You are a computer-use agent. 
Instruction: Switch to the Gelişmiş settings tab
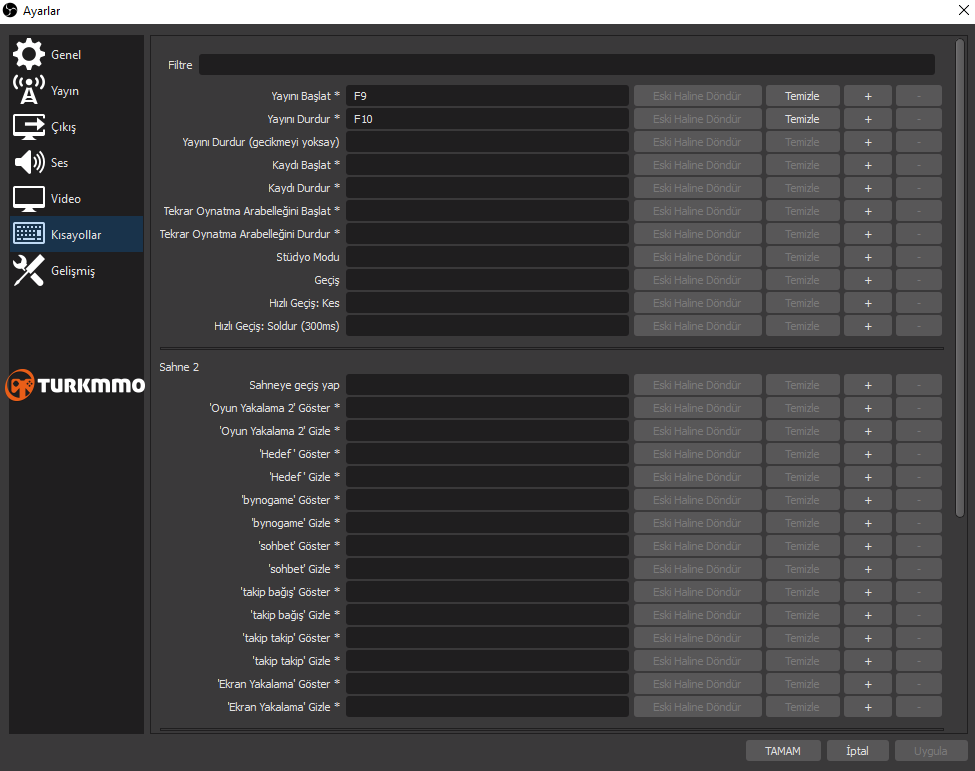pyautogui.click(x=76, y=270)
